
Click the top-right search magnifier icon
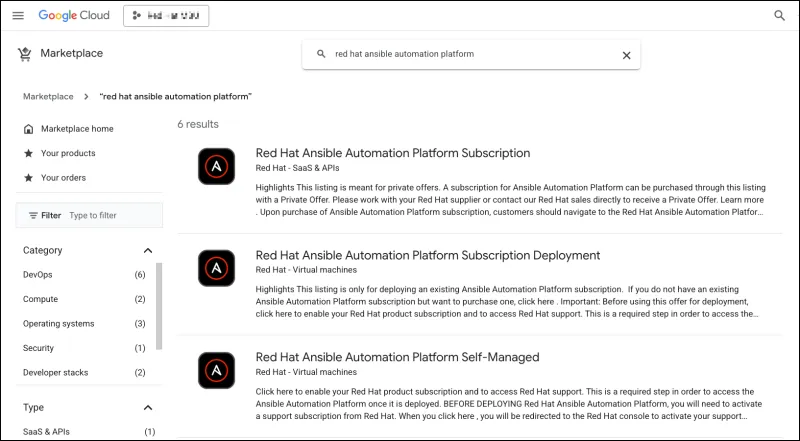point(779,15)
